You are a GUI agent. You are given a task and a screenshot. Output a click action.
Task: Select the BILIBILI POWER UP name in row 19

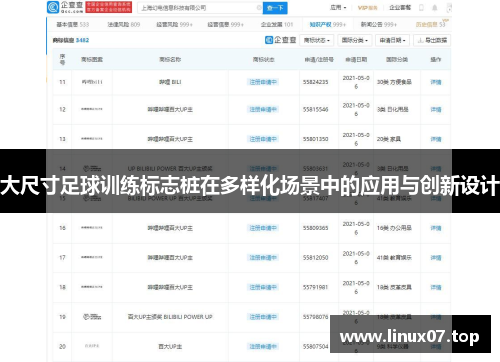tap(170, 317)
